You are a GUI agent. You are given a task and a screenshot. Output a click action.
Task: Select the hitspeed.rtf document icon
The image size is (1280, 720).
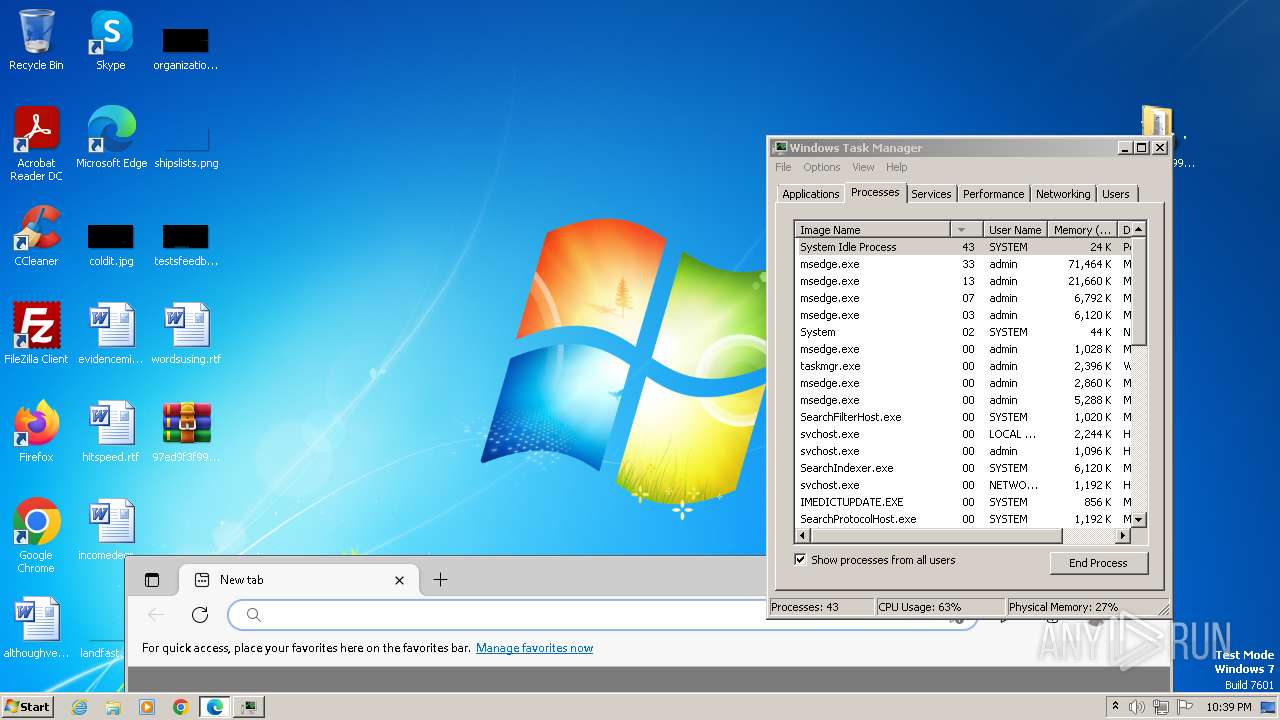[111, 432]
